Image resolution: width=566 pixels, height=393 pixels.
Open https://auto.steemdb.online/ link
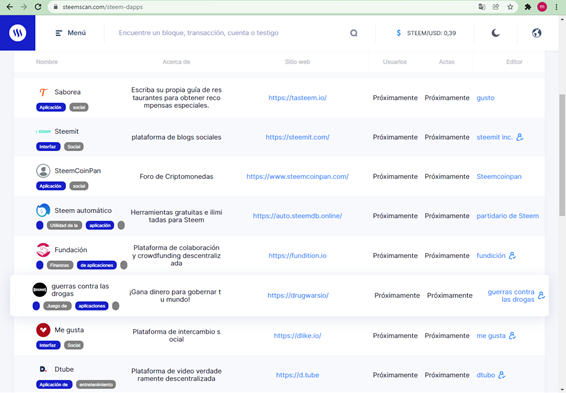pos(297,216)
